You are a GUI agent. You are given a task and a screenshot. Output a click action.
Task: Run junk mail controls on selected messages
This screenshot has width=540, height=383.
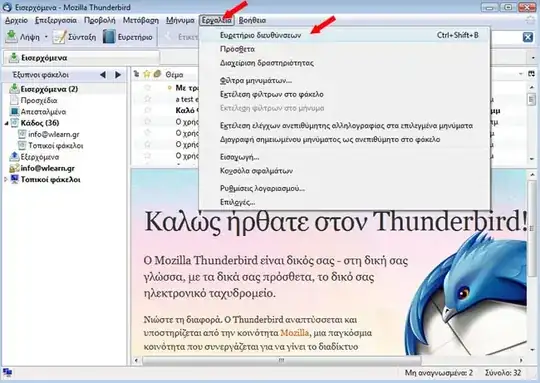click(x=344, y=126)
